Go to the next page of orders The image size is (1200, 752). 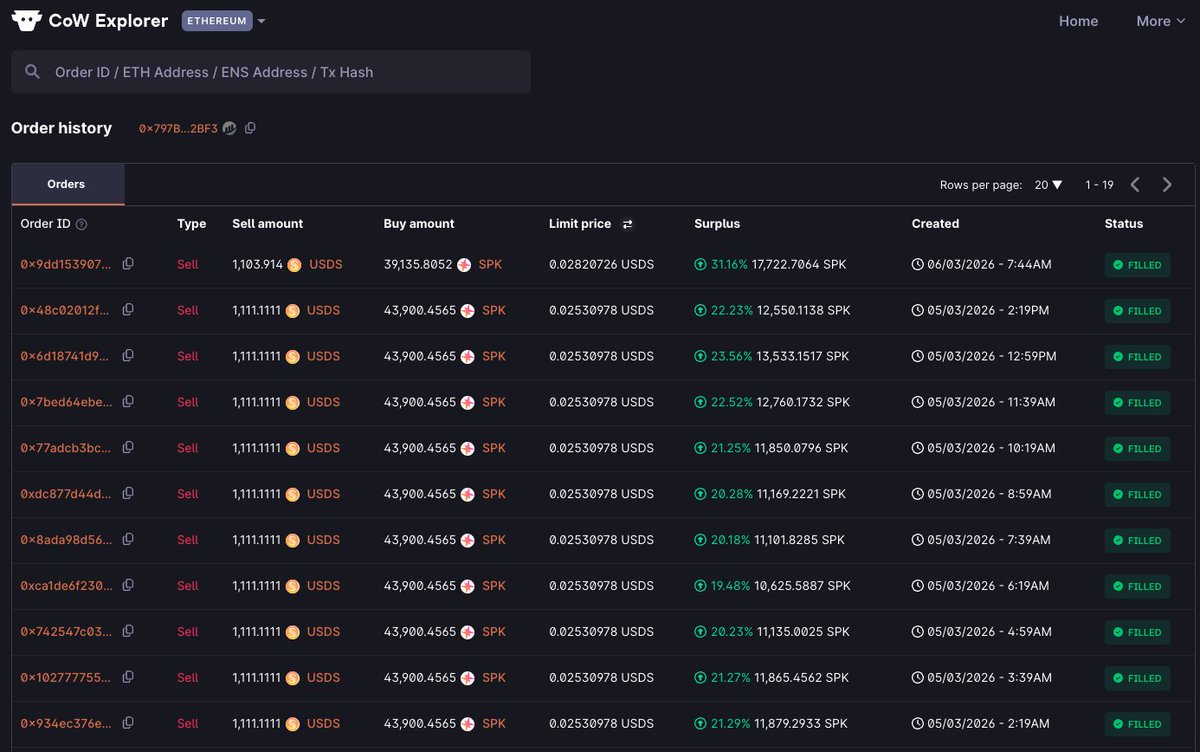click(x=1167, y=185)
